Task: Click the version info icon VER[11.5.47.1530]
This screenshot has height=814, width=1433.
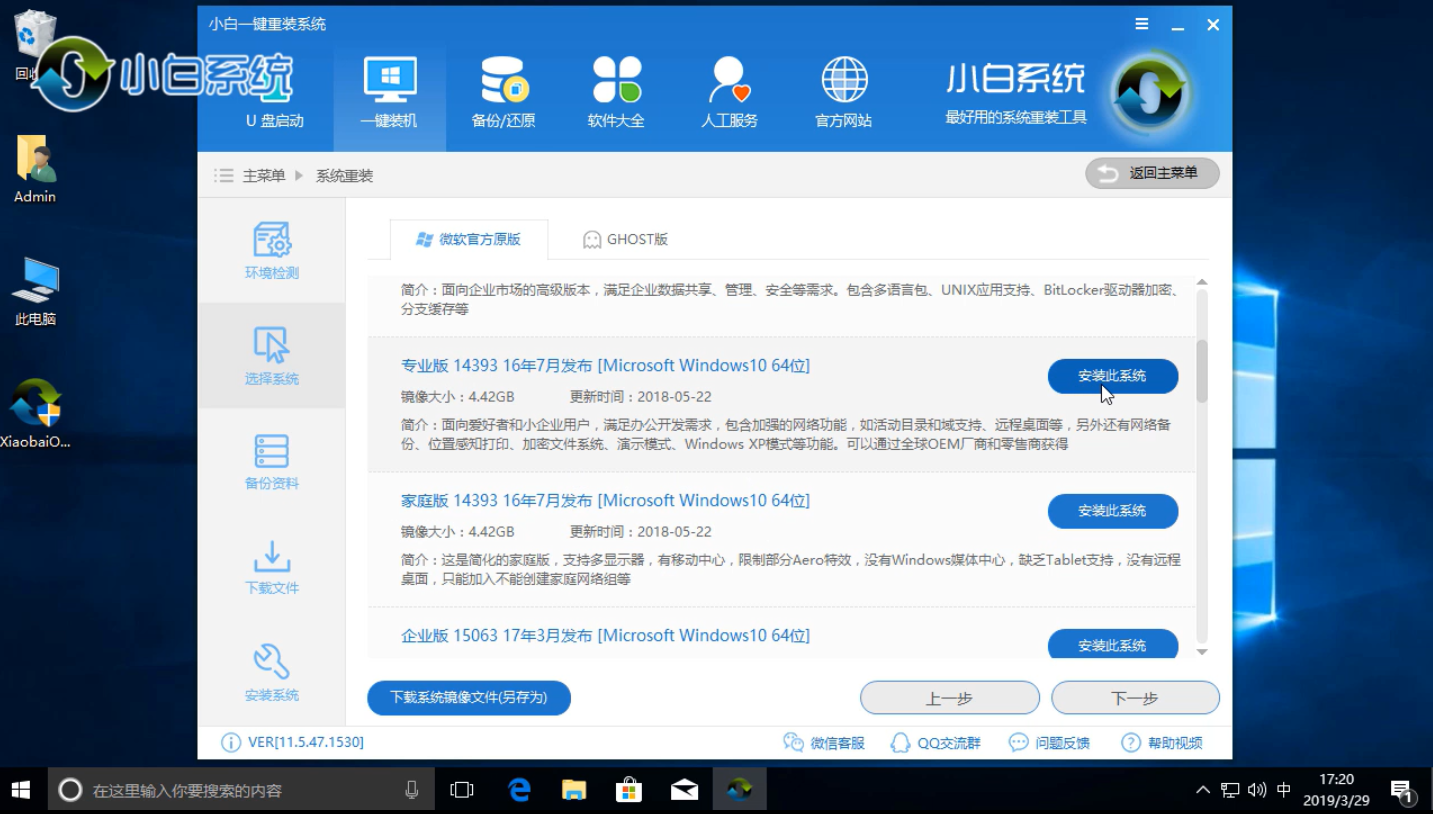Action: tap(231, 743)
